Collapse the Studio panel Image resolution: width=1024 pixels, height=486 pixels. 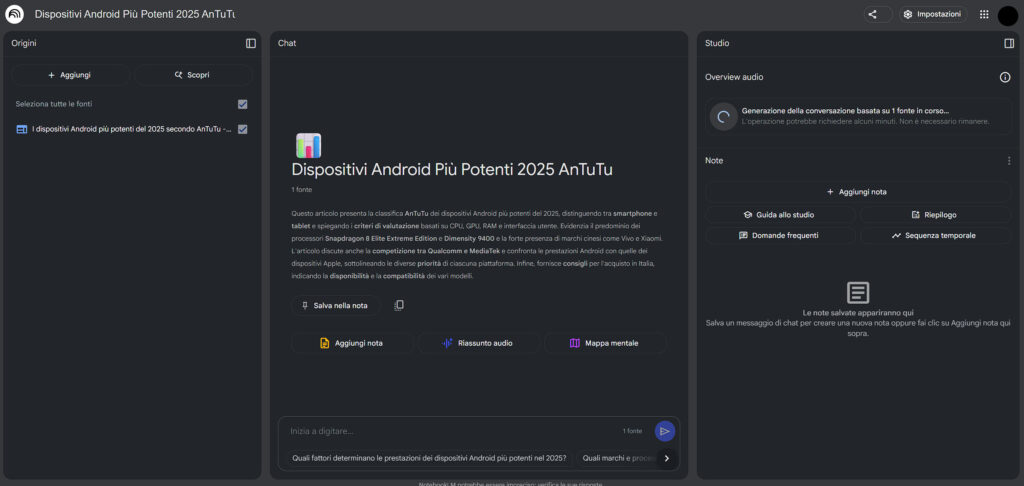coord(1009,43)
